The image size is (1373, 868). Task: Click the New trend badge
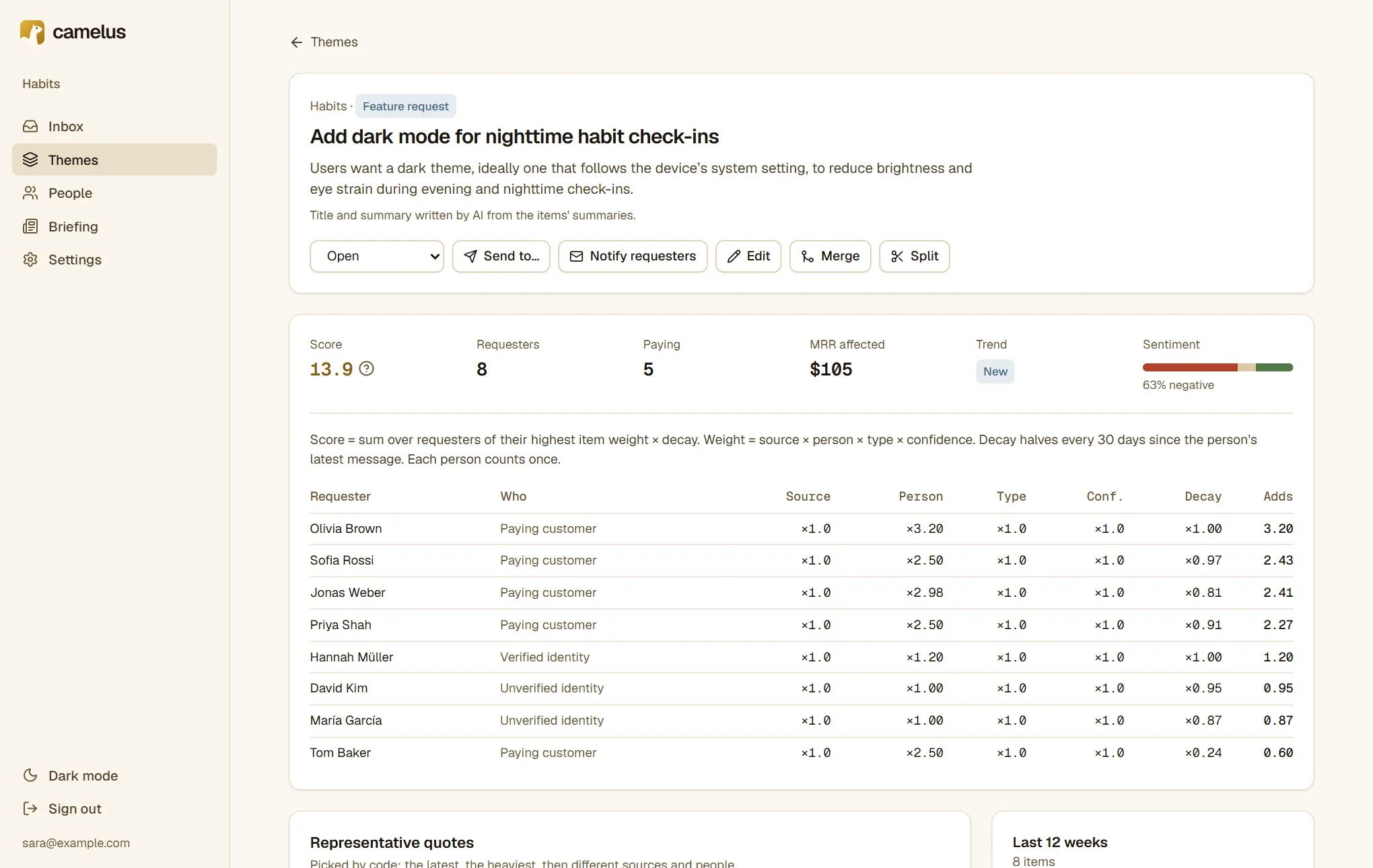coord(995,371)
